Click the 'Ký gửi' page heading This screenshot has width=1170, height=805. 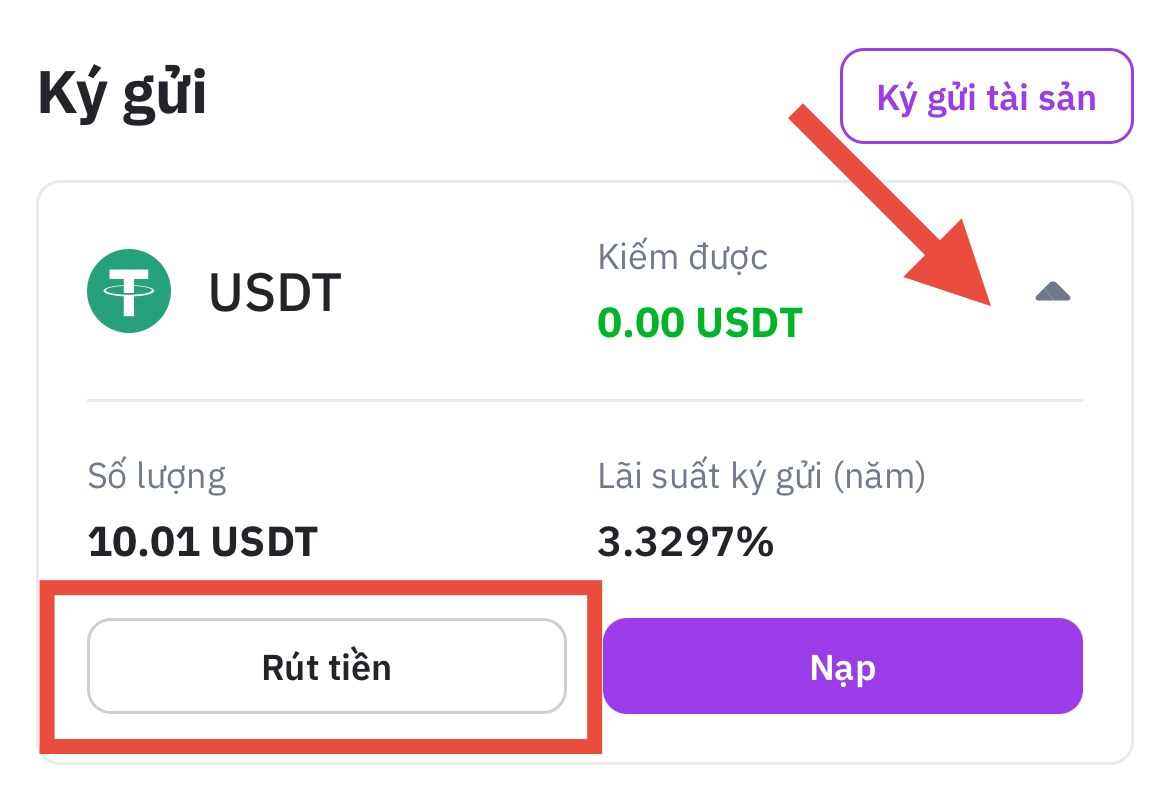coord(122,95)
